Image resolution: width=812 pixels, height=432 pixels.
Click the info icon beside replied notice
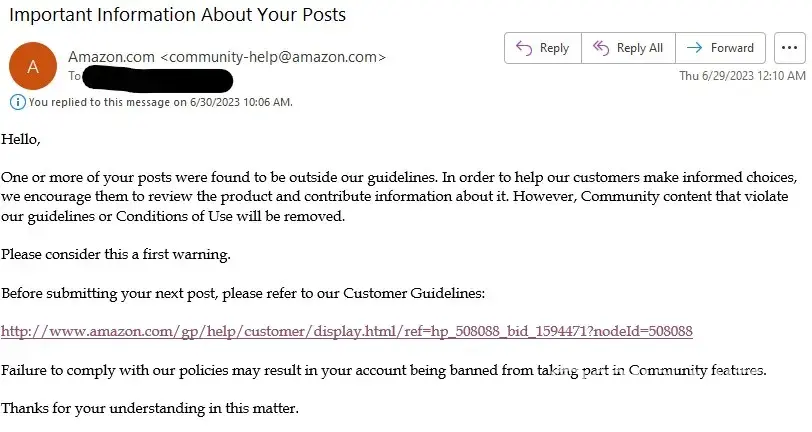click(17, 102)
